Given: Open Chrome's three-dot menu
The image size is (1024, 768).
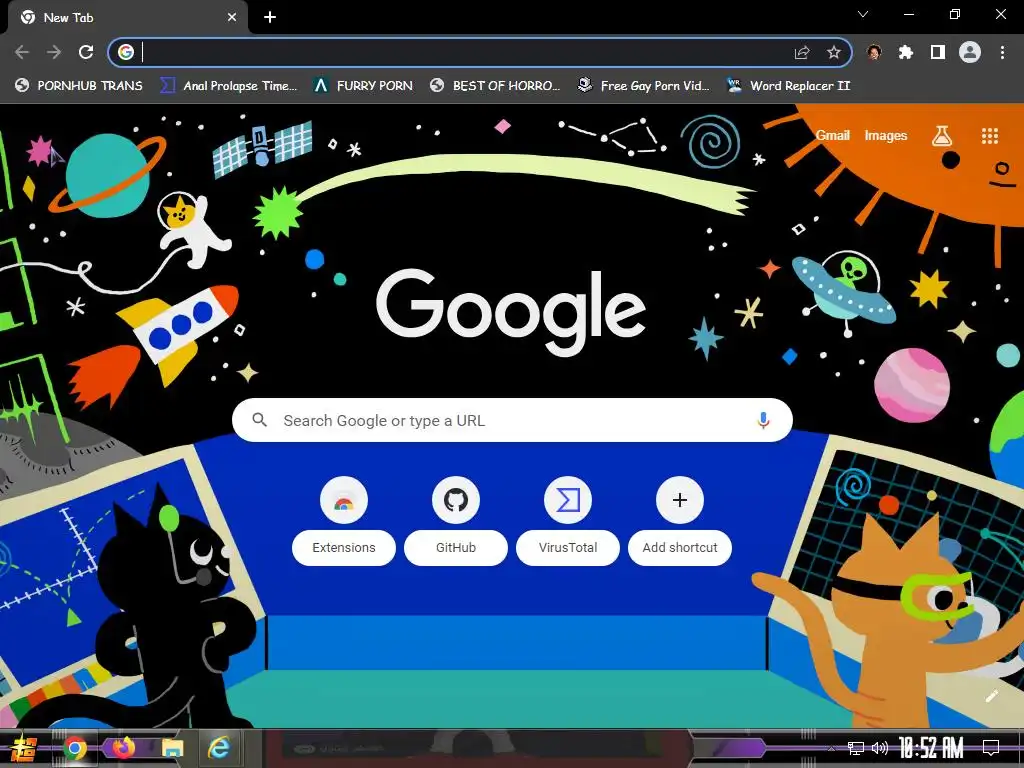Looking at the screenshot, I should pyautogui.click(x=1002, y=52).
